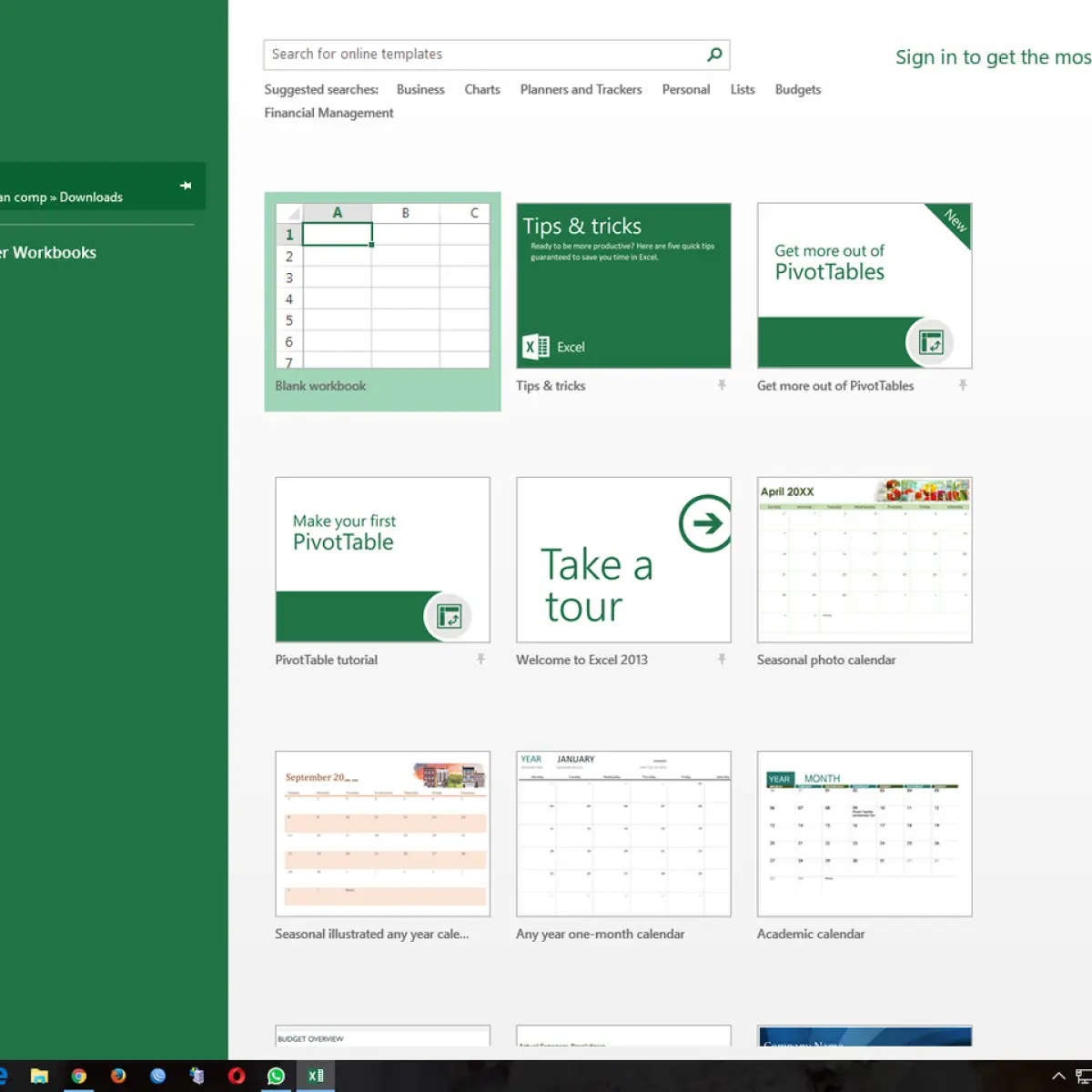Pin Get more out of PivotTables template

tap(963, 385)
